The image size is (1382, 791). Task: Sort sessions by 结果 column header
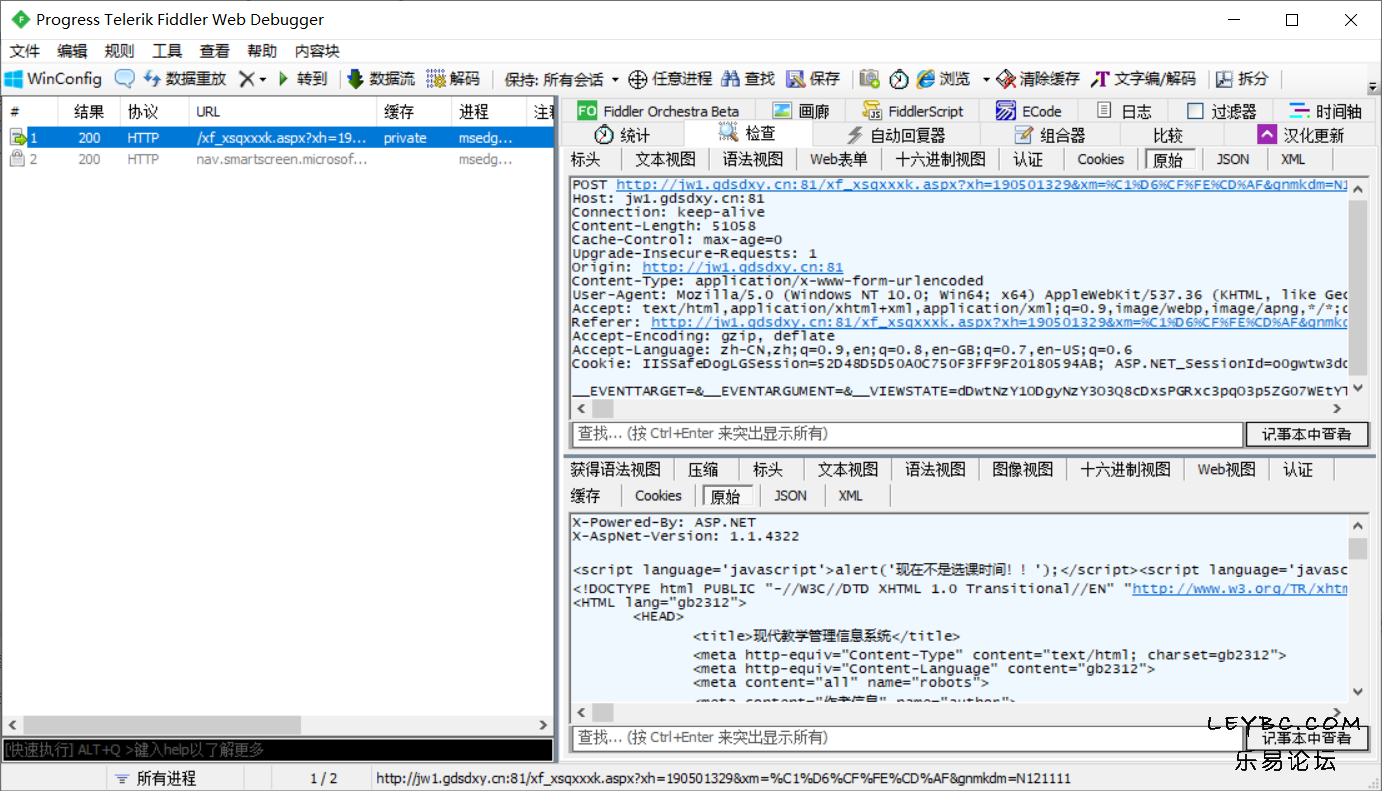[89, 111]
